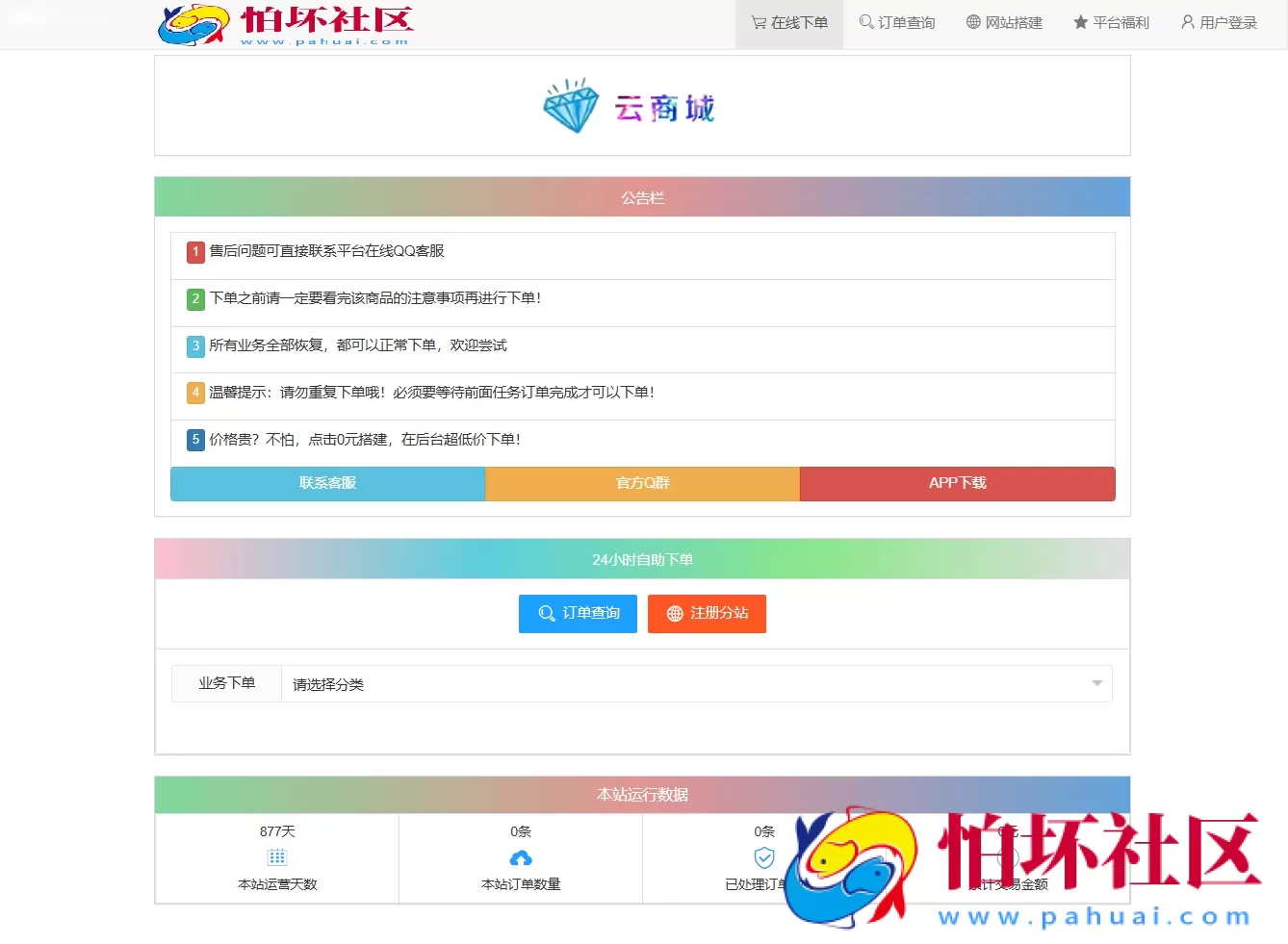The image size is (1288, 944).
Task: Click the diamond logo of 云商城
Action: coord(570,106)
